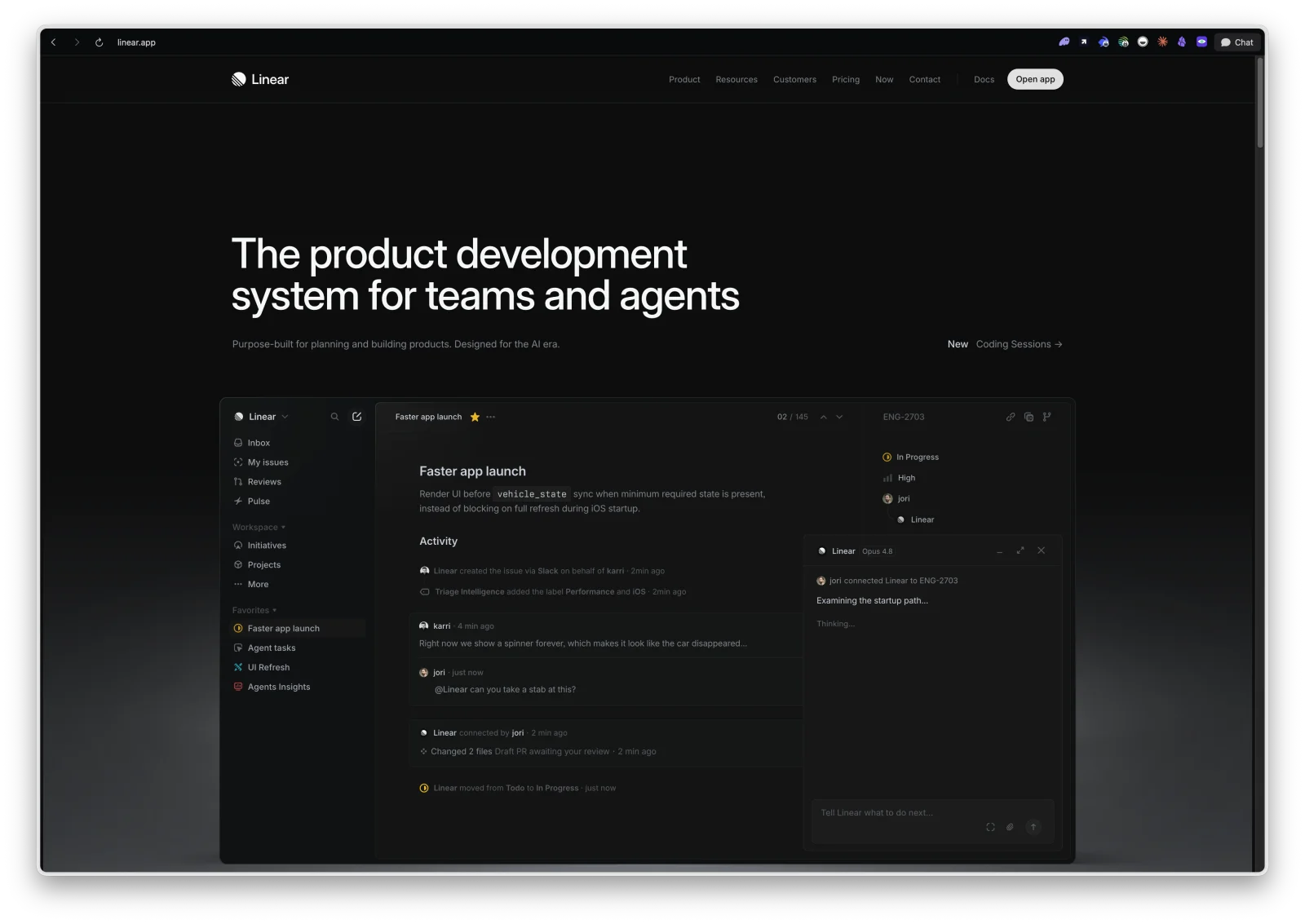This screenshot has width=1305, height=924.
Task: Click the Open app button
Action: point(1035,79)
